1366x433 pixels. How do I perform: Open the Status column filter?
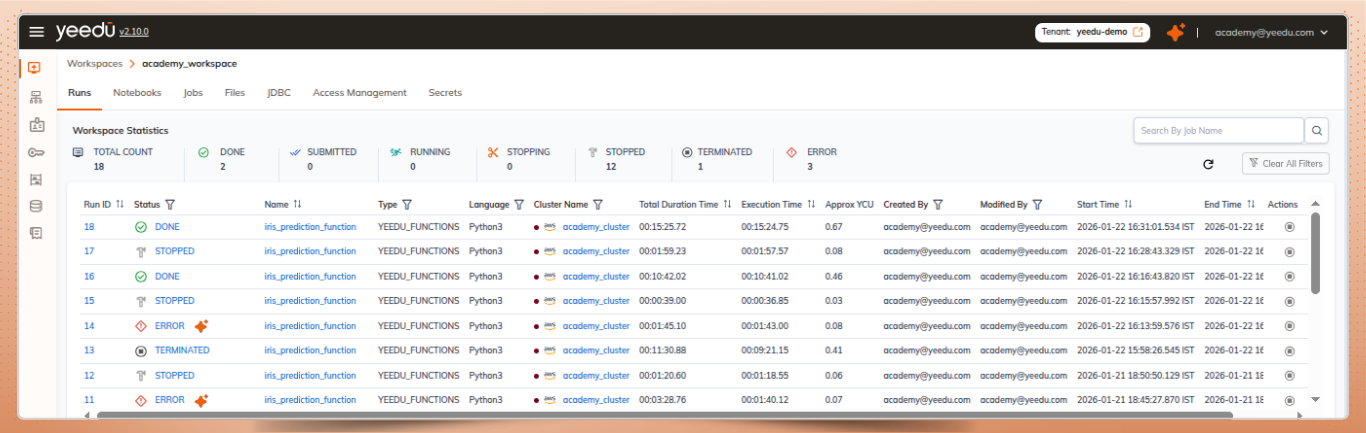click(x=169, y=204)
